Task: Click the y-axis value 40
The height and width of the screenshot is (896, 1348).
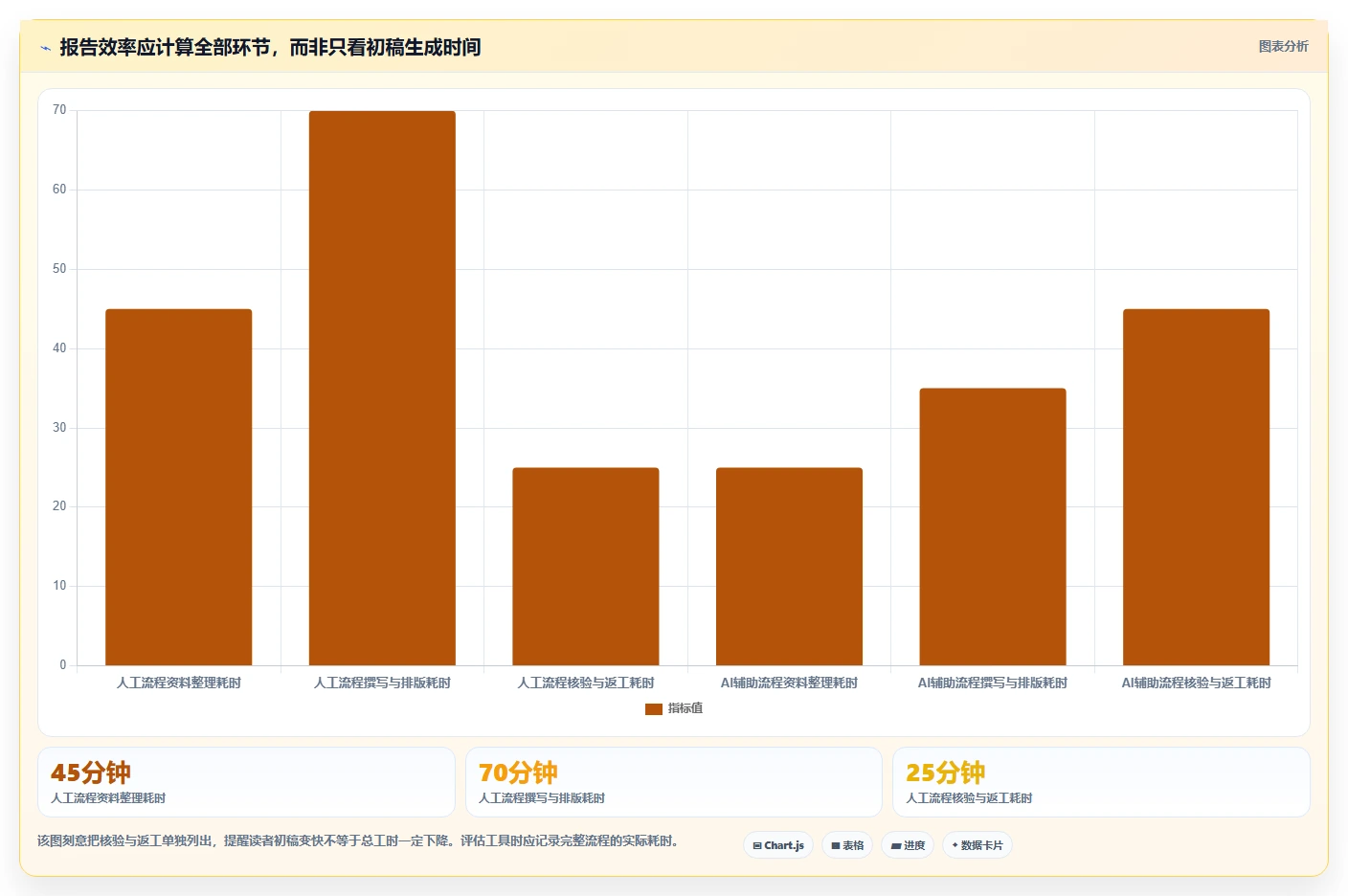Action: 59,348
